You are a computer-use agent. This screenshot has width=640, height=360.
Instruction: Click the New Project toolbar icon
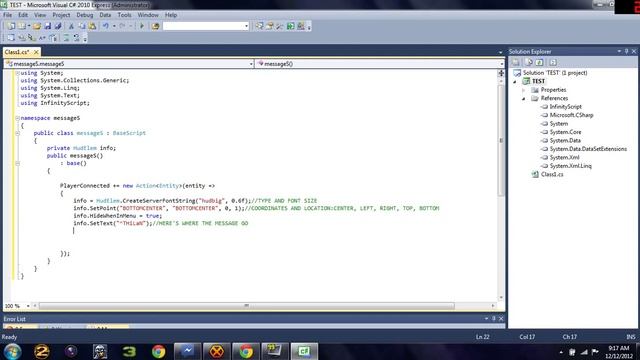(x=11, y=26)
